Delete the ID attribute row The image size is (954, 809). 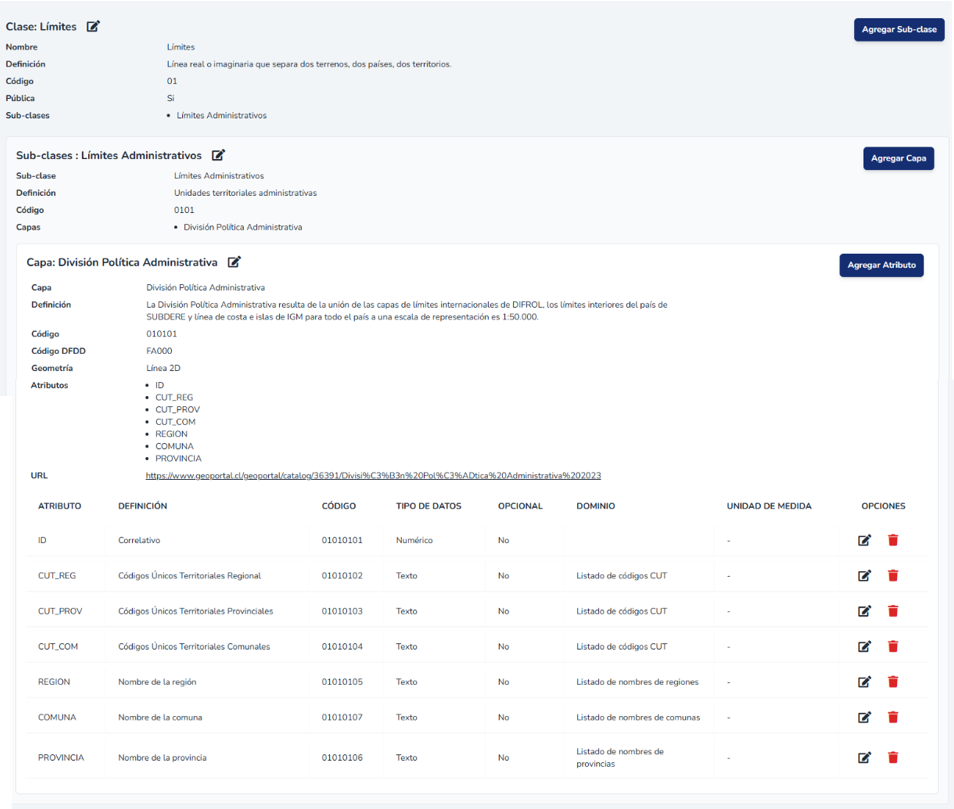pyautogui.click(x=893, y=540)
